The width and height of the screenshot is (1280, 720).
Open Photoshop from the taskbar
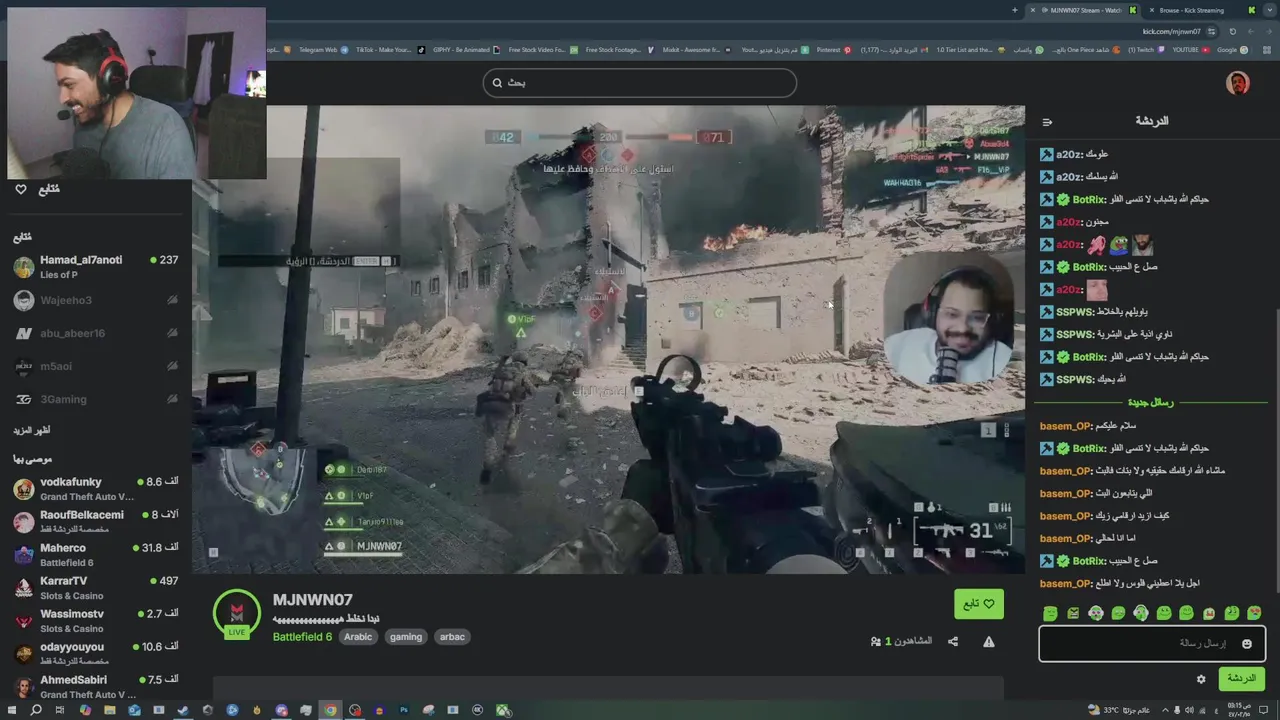click(404, 710)
